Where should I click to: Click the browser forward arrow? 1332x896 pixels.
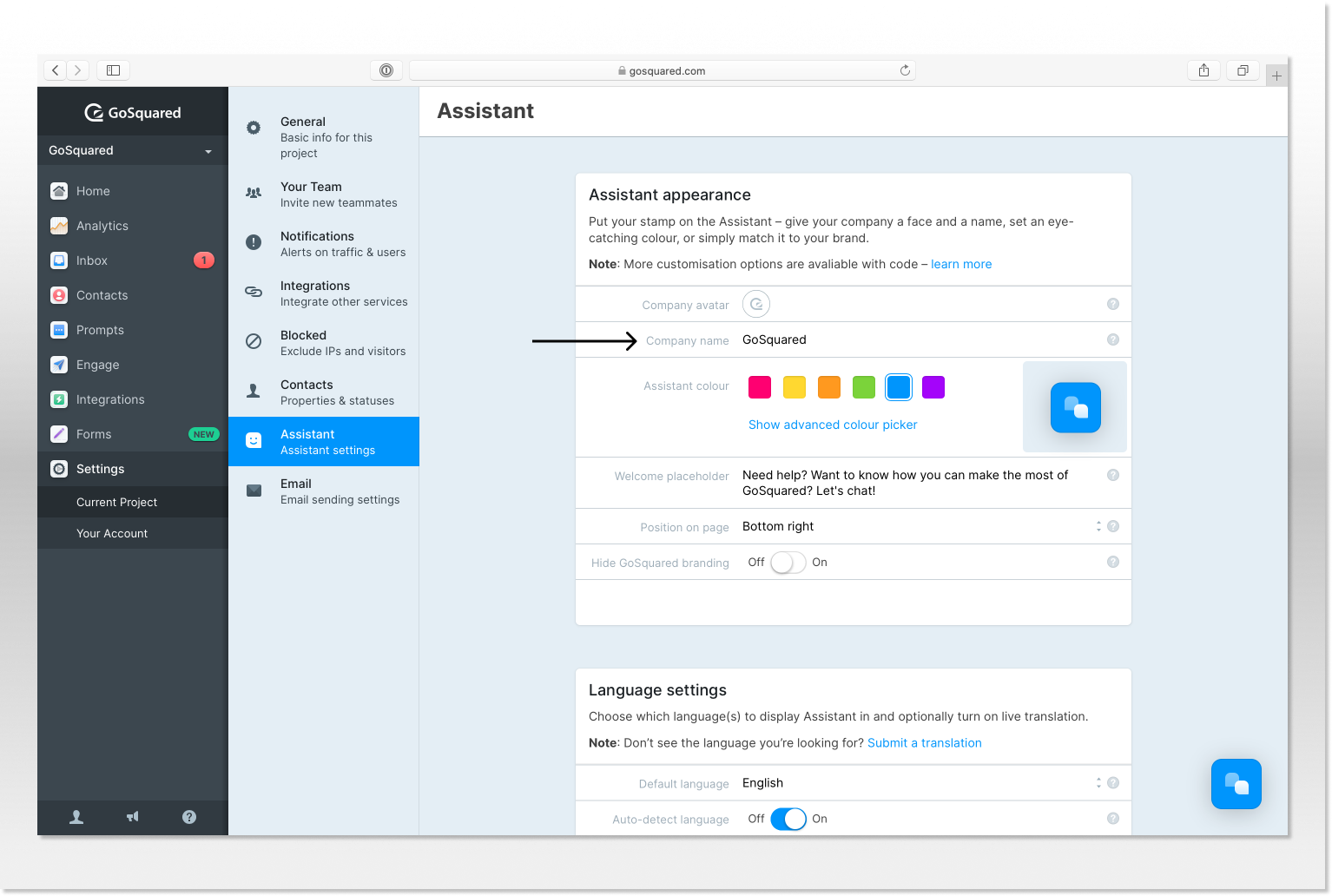pyautogui.click(x=77, y=70)
